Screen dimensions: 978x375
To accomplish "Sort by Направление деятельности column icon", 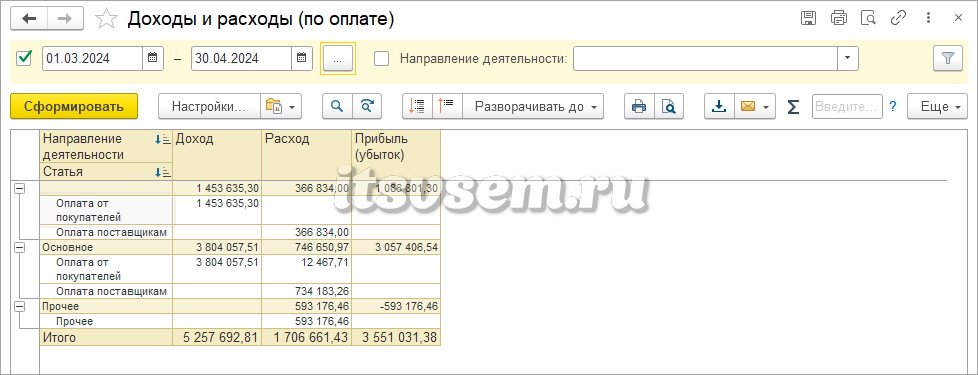I will [x=163, y=140].
